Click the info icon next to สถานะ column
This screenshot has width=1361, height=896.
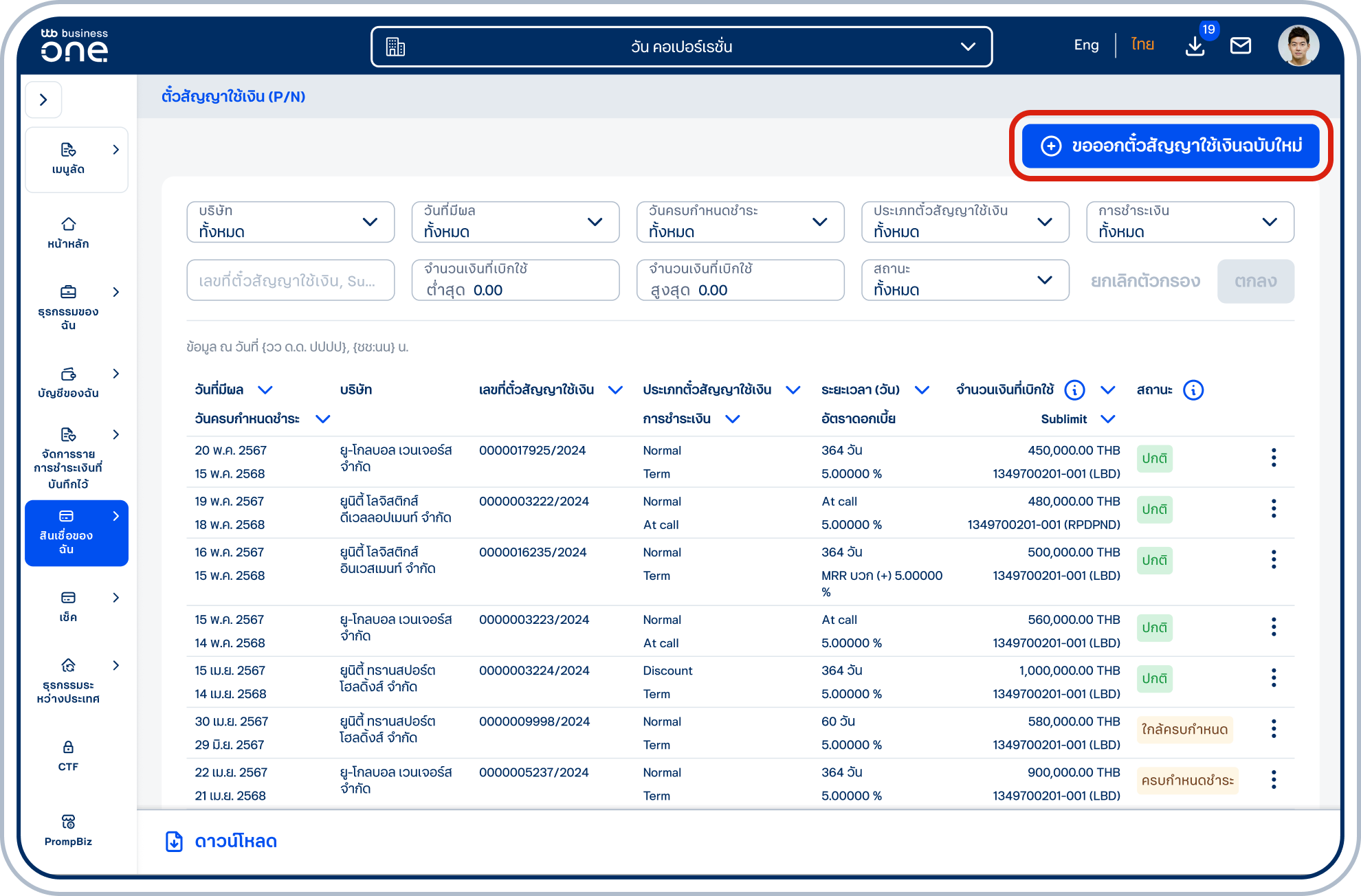tap(1193, 390)
